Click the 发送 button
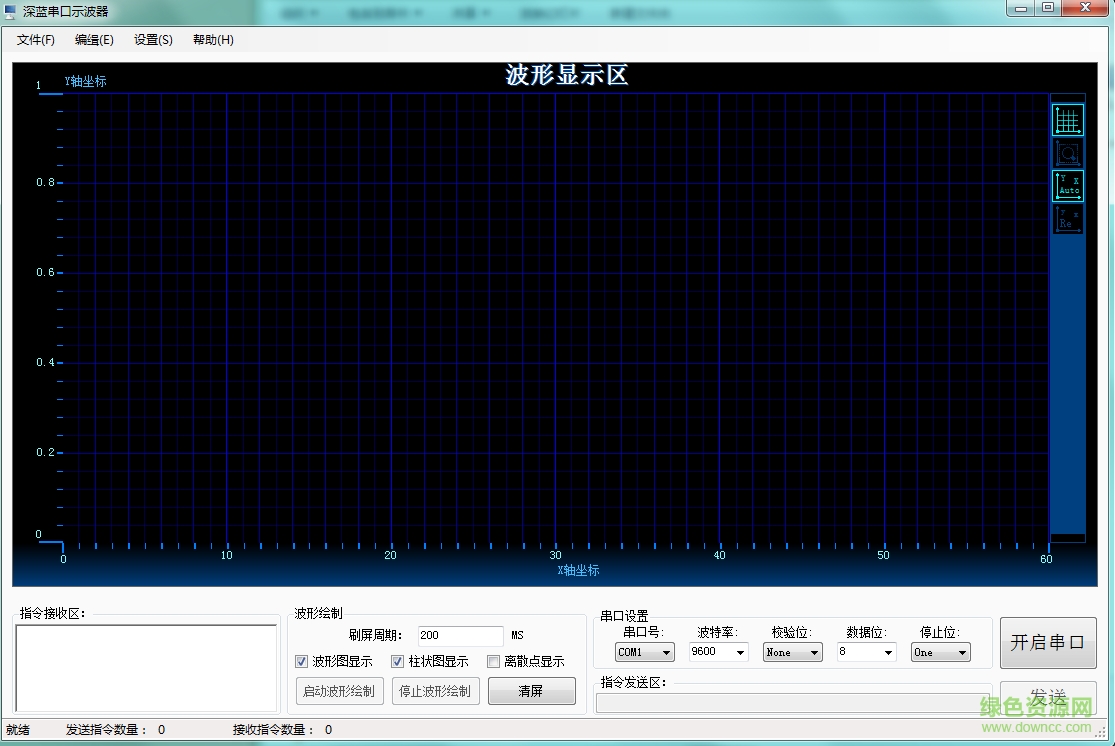Viewport: 1115px width, 746px height. point(1047,697)
